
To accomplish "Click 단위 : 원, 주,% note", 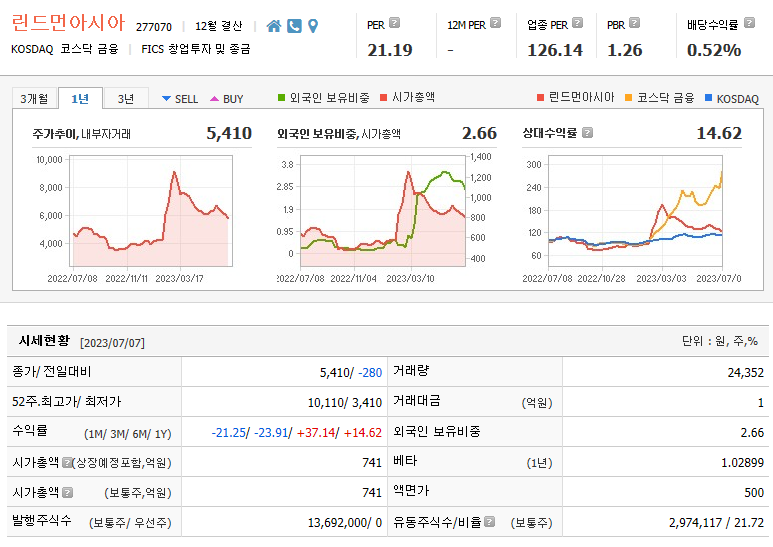I will (720, 341).
